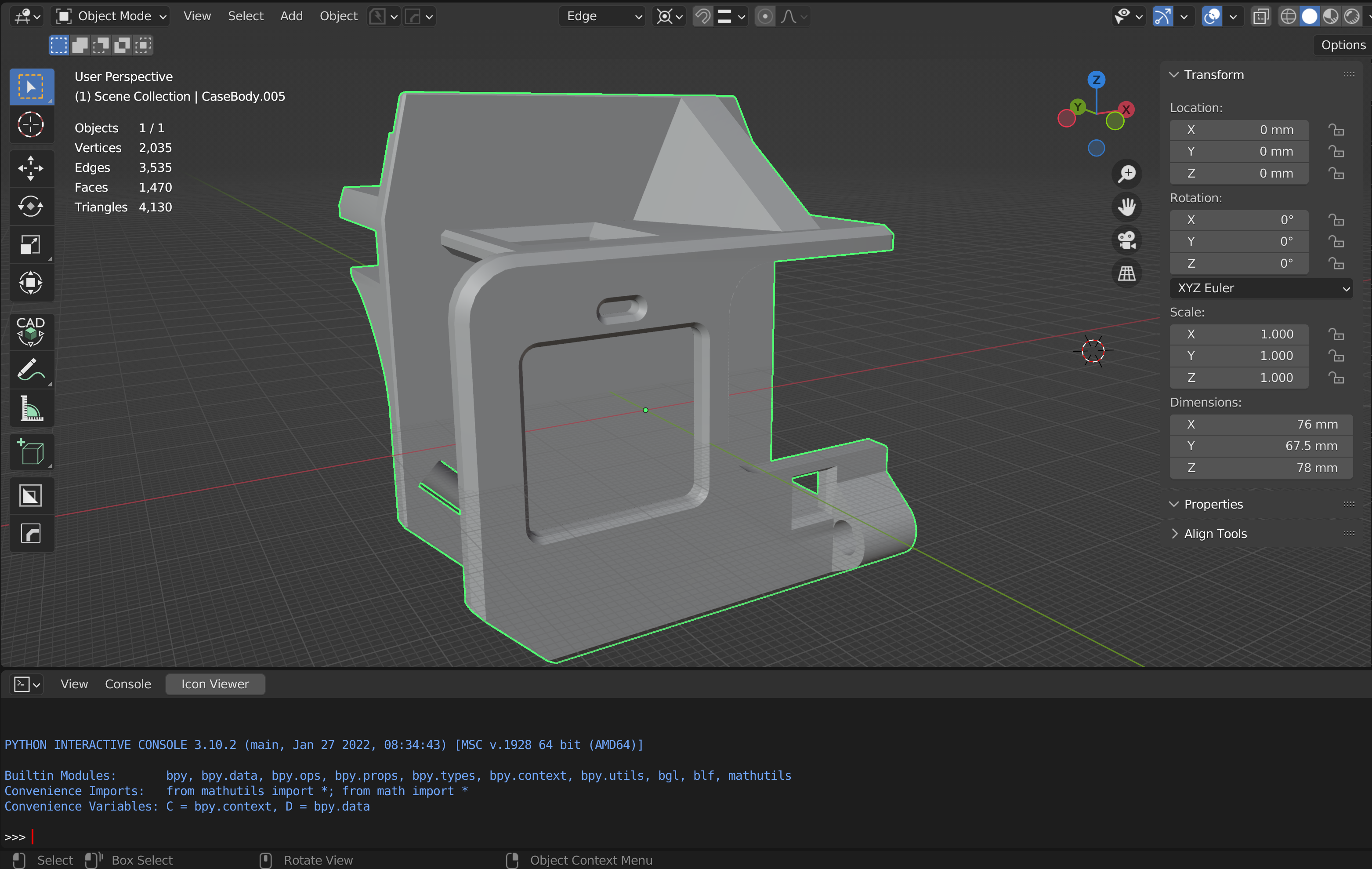Open the Object menu
The height and width of the screenshot is (869, 1372).
click(x=338, y=17)
